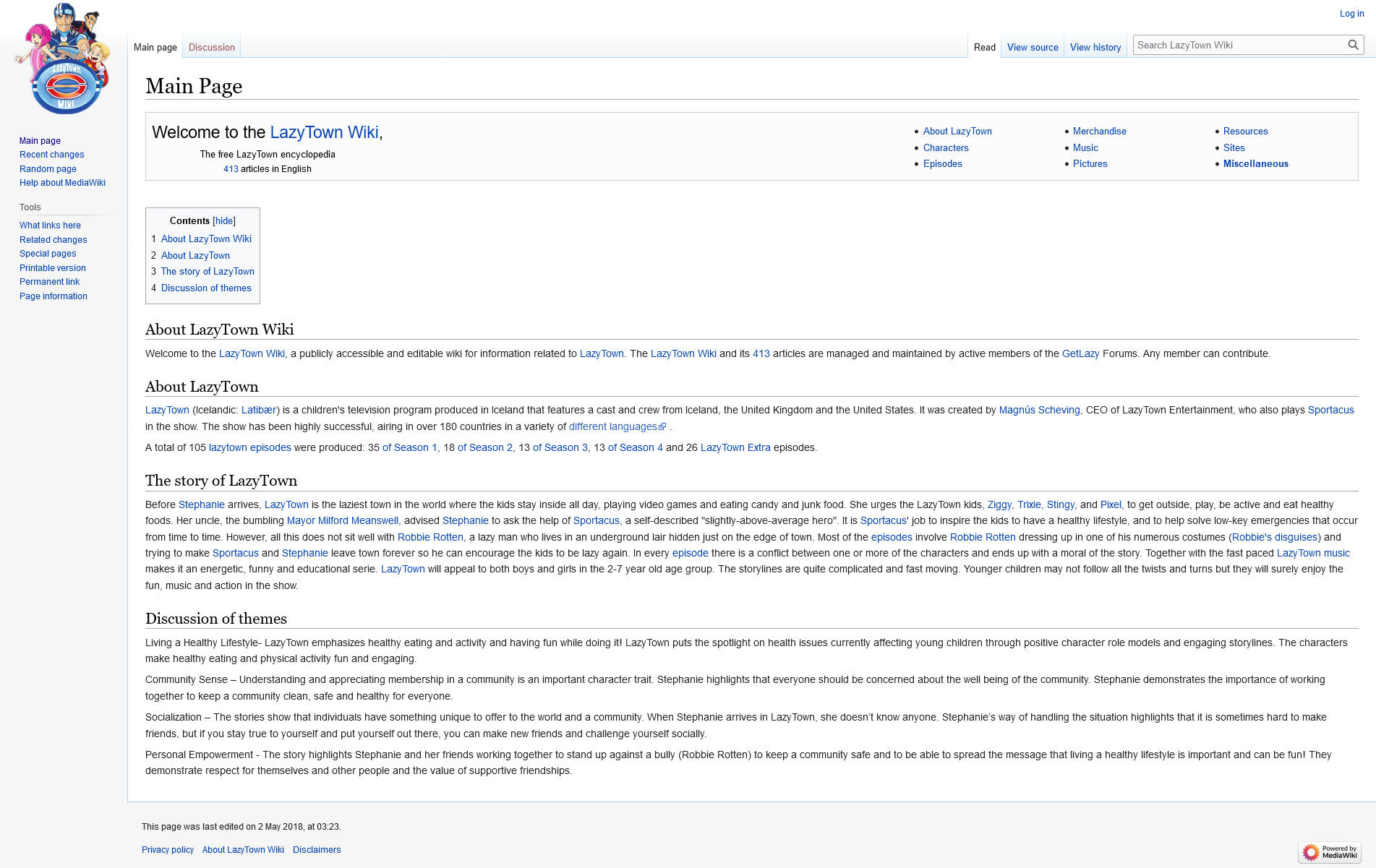Open the Merchandise portal link
Viewport: 1376px width, 868px height.
[1099, 132]
